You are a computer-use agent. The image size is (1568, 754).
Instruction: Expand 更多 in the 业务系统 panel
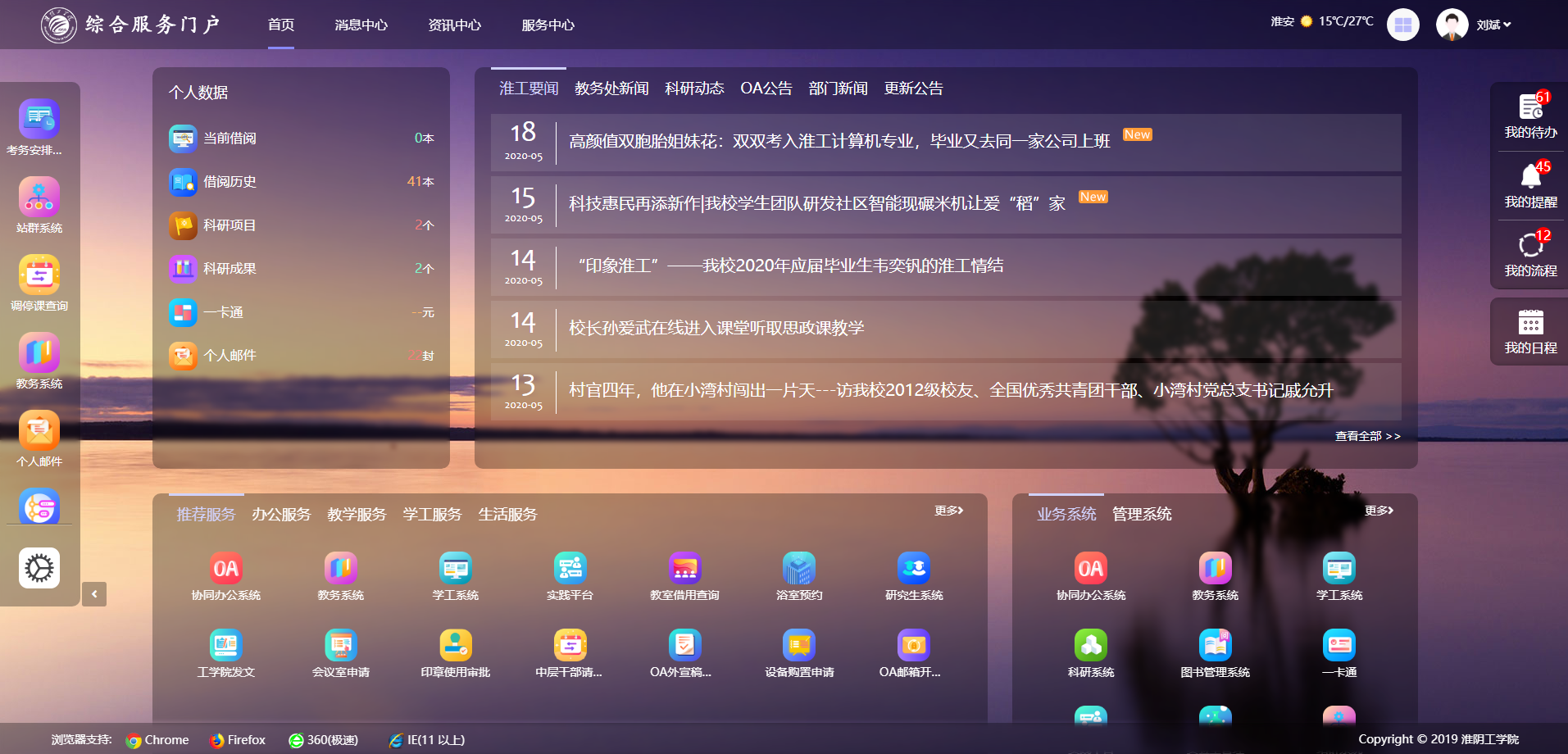1379,511
